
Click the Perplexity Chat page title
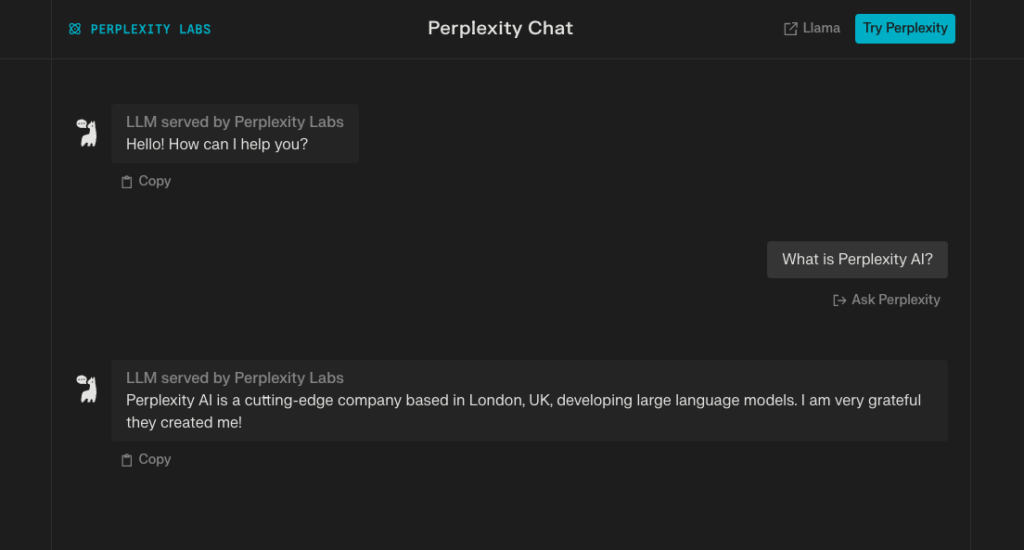(500, 28)
